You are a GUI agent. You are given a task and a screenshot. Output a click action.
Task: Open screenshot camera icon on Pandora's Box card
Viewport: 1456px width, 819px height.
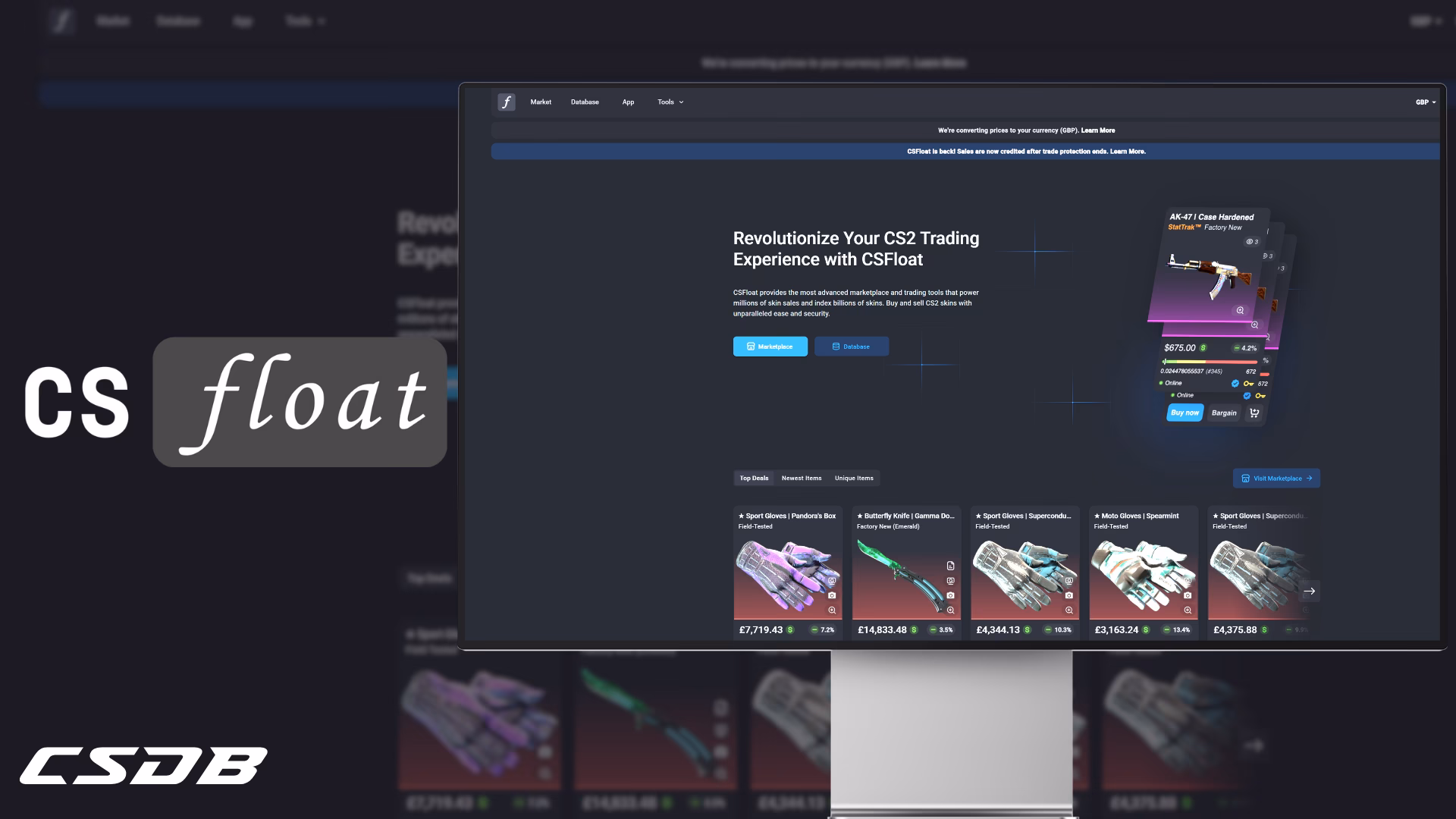pyautogui.click(x=832, y=595)
